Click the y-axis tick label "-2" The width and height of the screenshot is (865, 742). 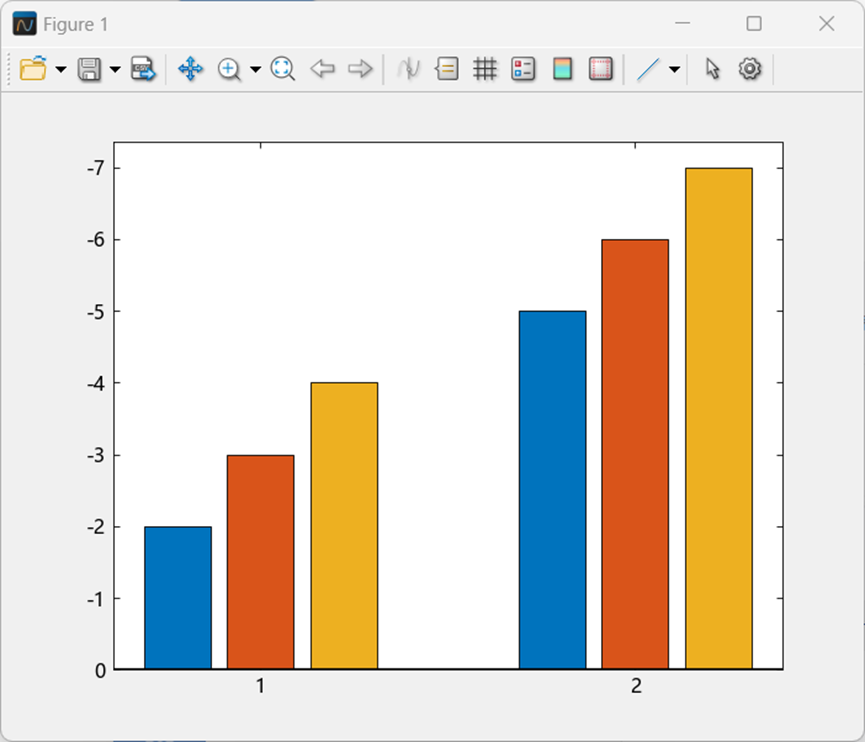tap(96, 527)
